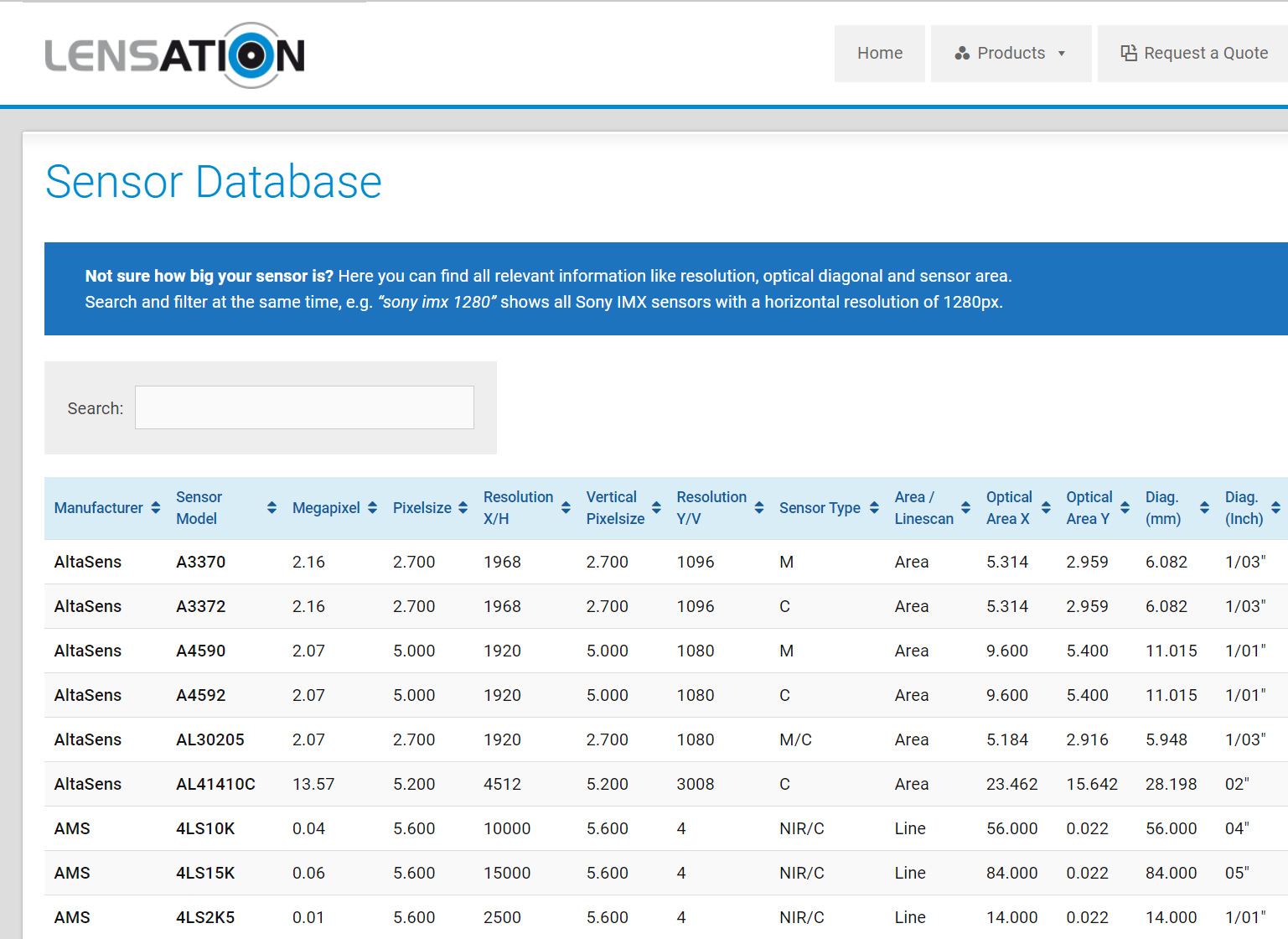Sort by Optical Area X arrows
Viewport: 1288px width, 939px height.
[x=1046, y=508]
